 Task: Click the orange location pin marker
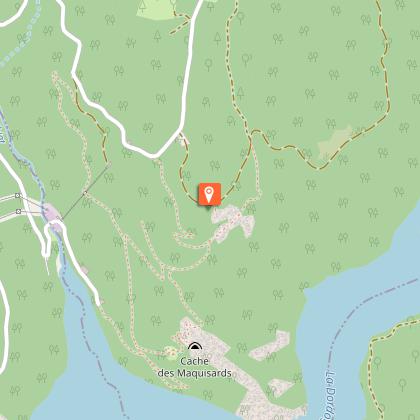click(209, 194)
